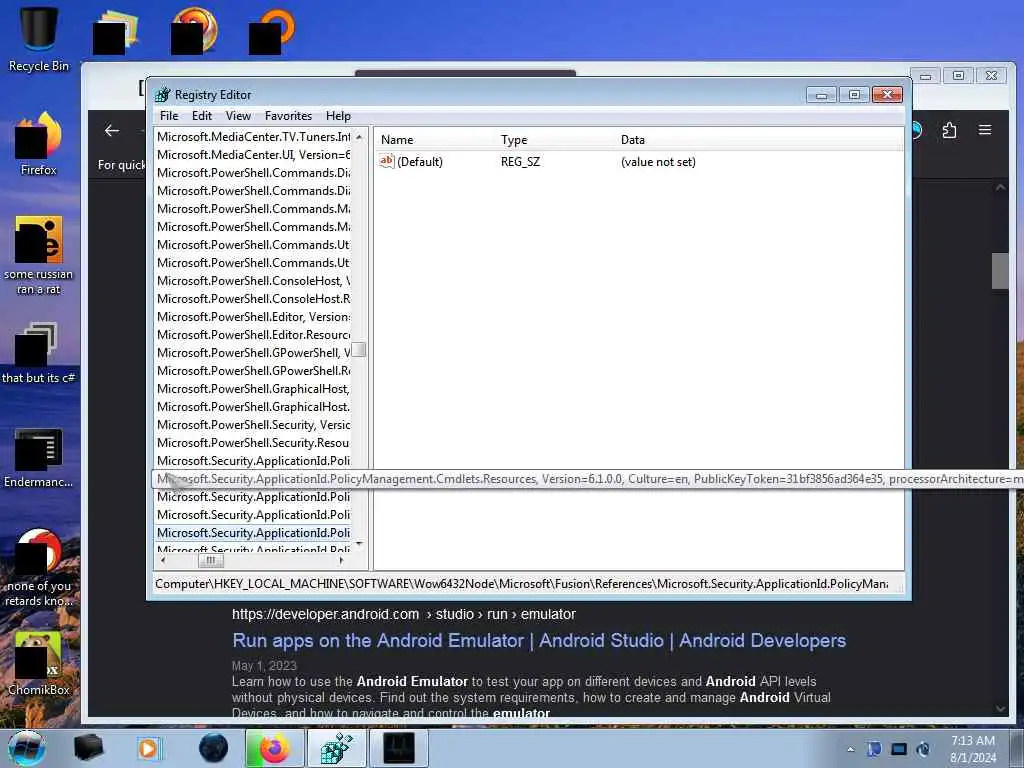Open the Help menu in Registry Editor
1024x768 pixels.
[x=338, y=116]
